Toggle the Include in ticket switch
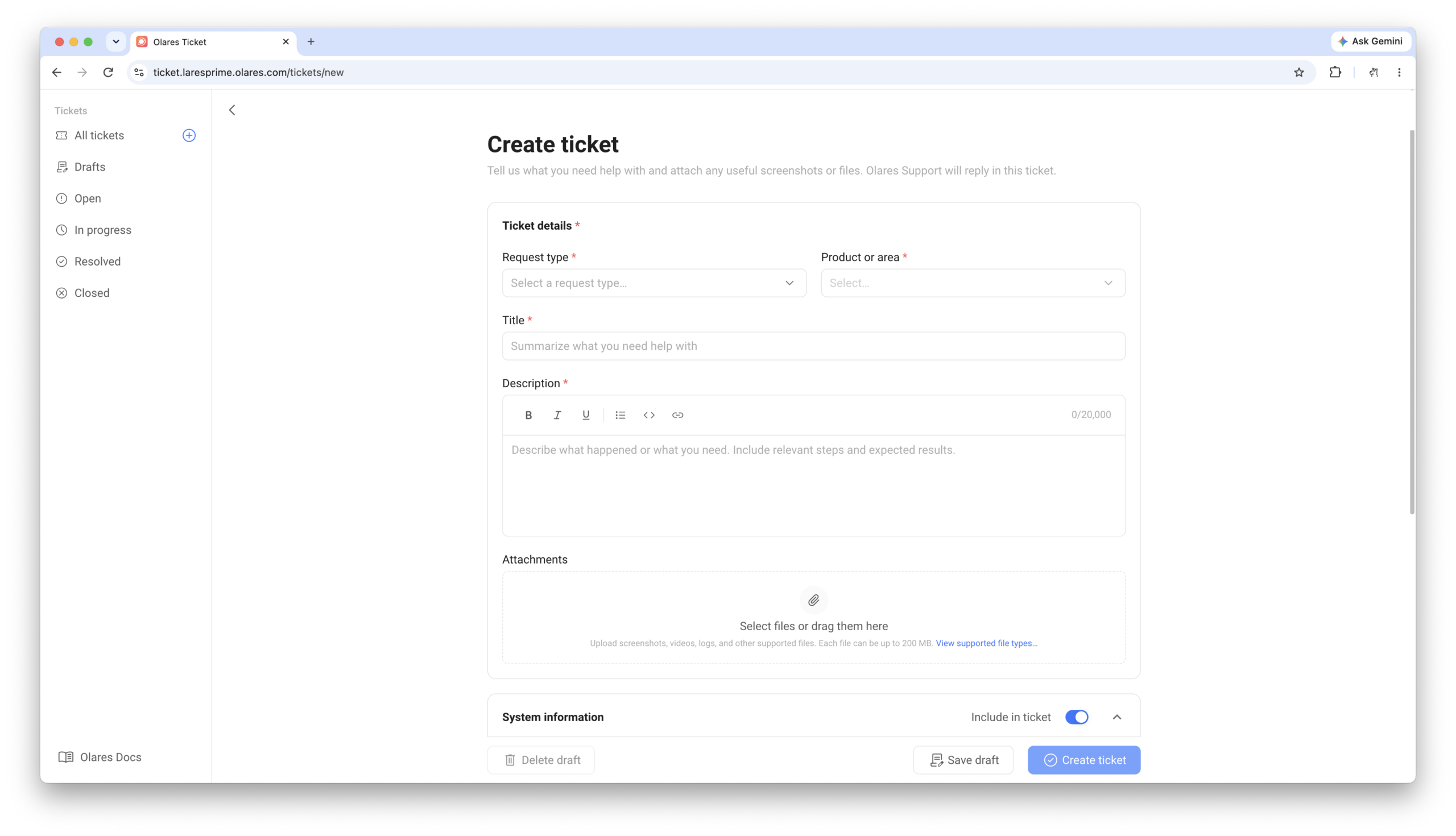Screen dimensions: 1456x836 pyautogui.click(x=1077, y=717)
